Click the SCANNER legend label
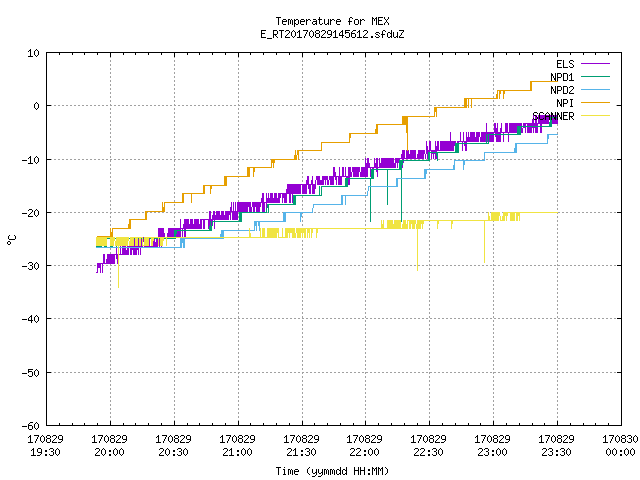Image resolution: width=640 pixels, height=480 pixels. pyautogui.click(x=553, y=116)
